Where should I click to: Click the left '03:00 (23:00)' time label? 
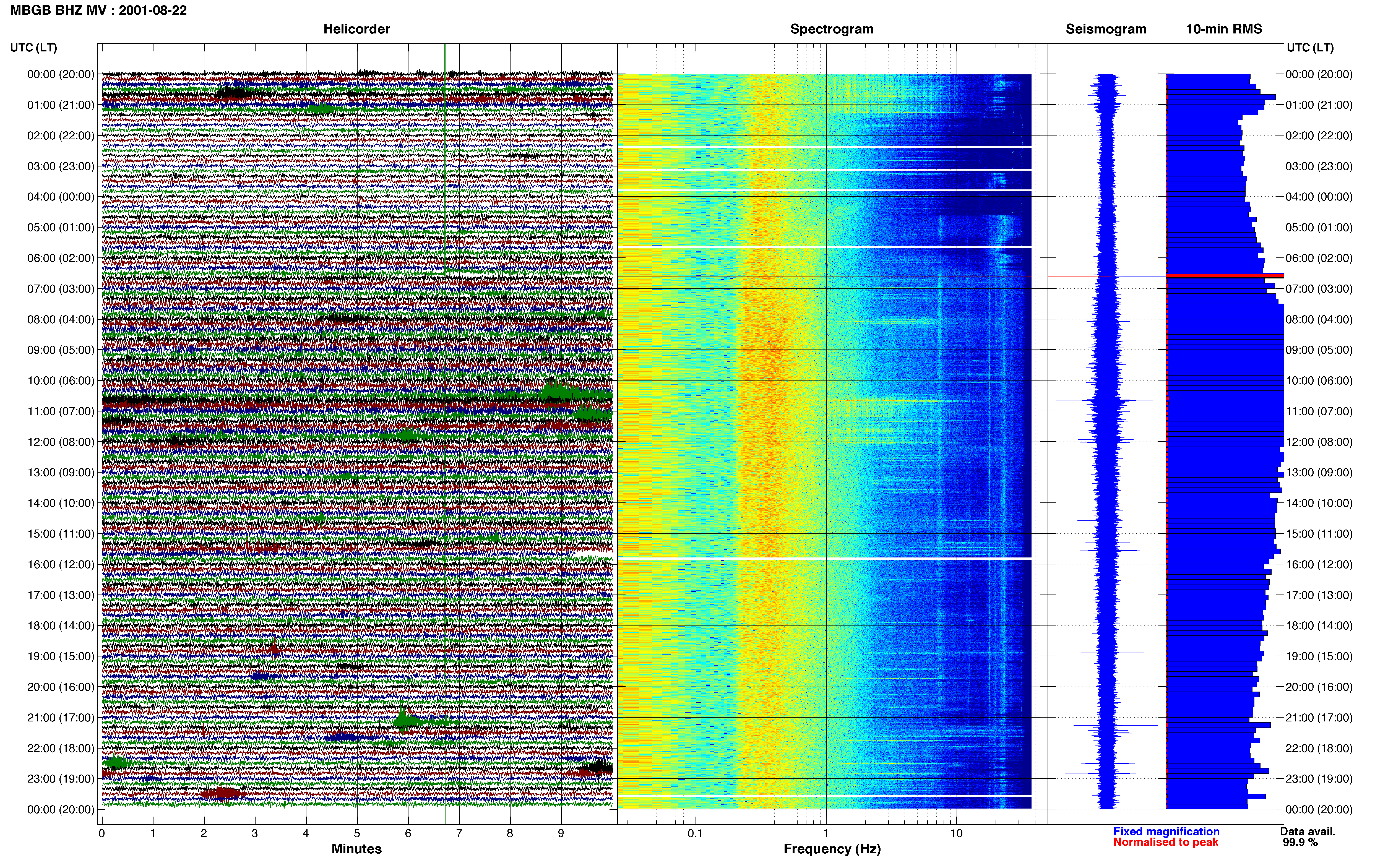click(61, 166)
